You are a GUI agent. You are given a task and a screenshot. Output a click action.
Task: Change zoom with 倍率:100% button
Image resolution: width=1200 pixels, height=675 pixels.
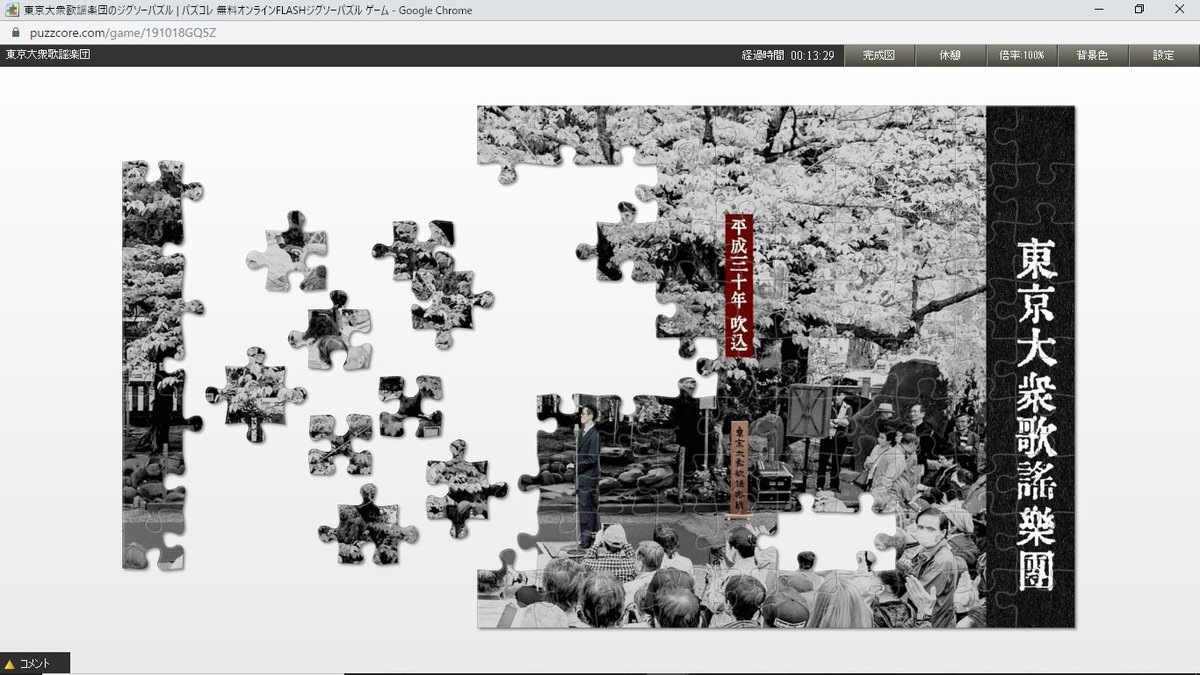(x=1021, y=55)
